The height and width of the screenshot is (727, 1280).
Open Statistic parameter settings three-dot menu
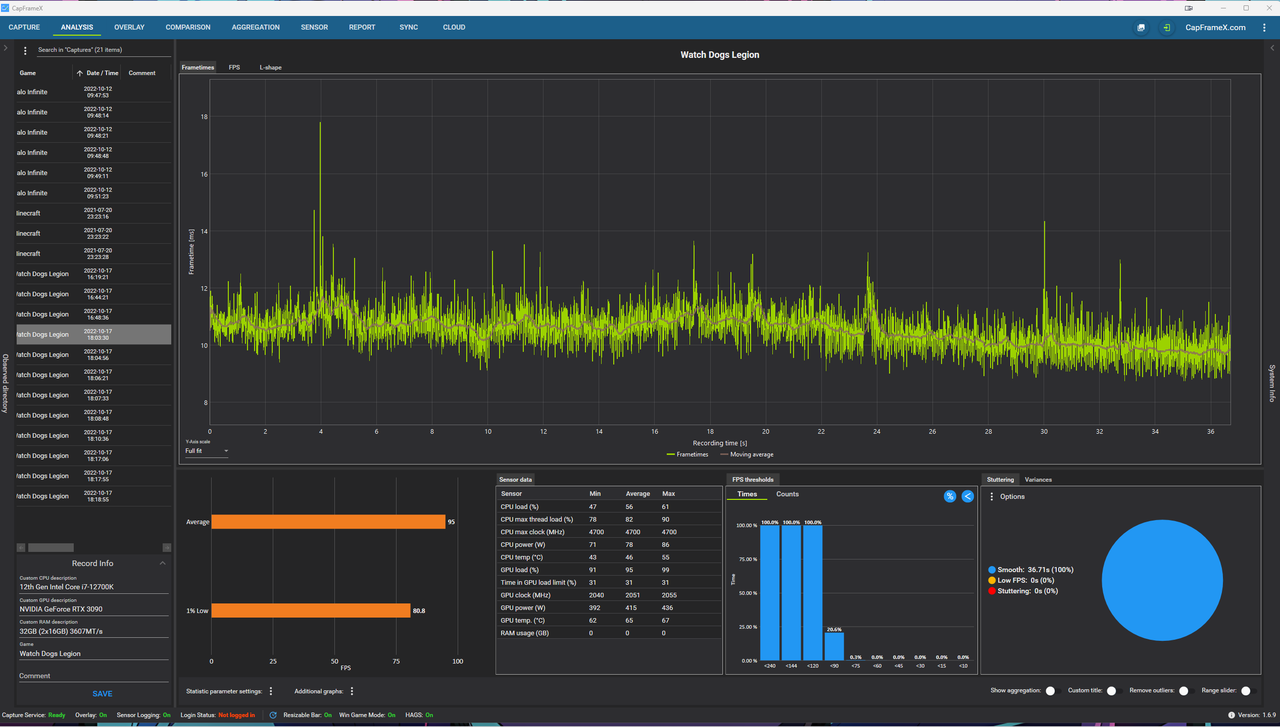tap(271, 691)
